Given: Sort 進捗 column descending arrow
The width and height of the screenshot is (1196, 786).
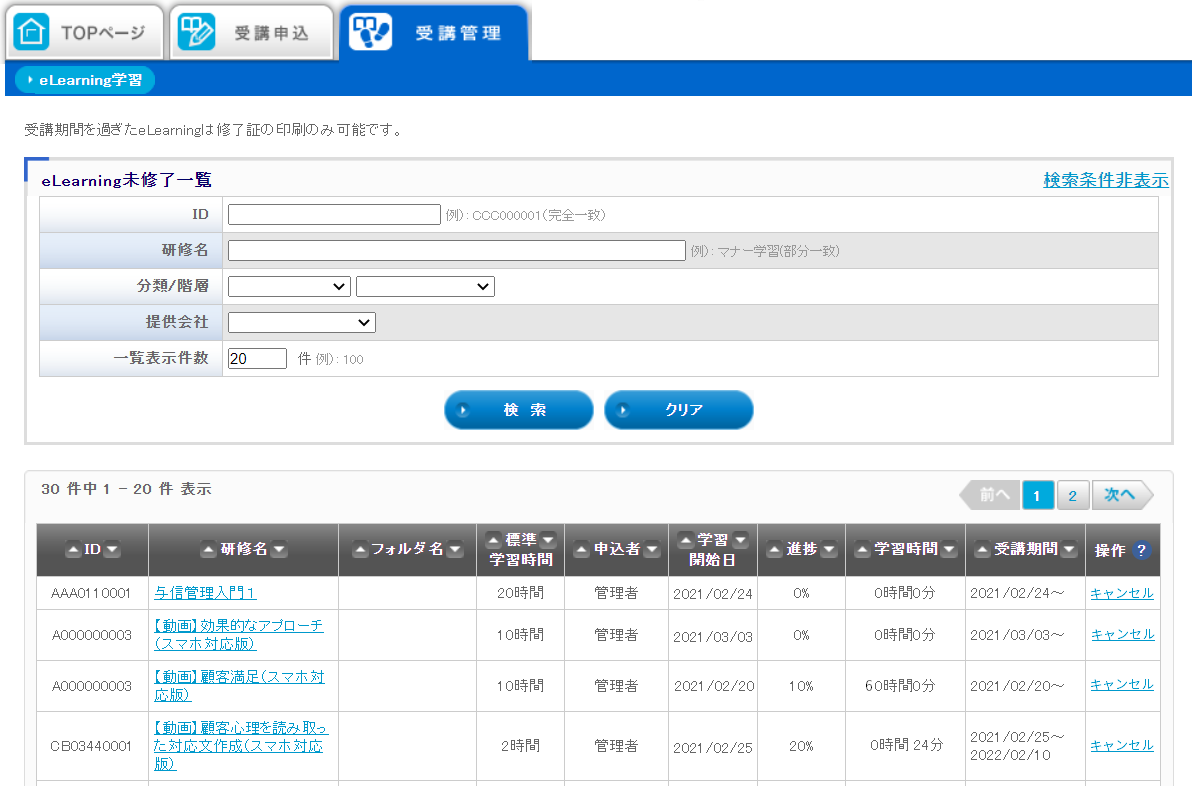Looking at the screenshot, I should coord(829,549).
